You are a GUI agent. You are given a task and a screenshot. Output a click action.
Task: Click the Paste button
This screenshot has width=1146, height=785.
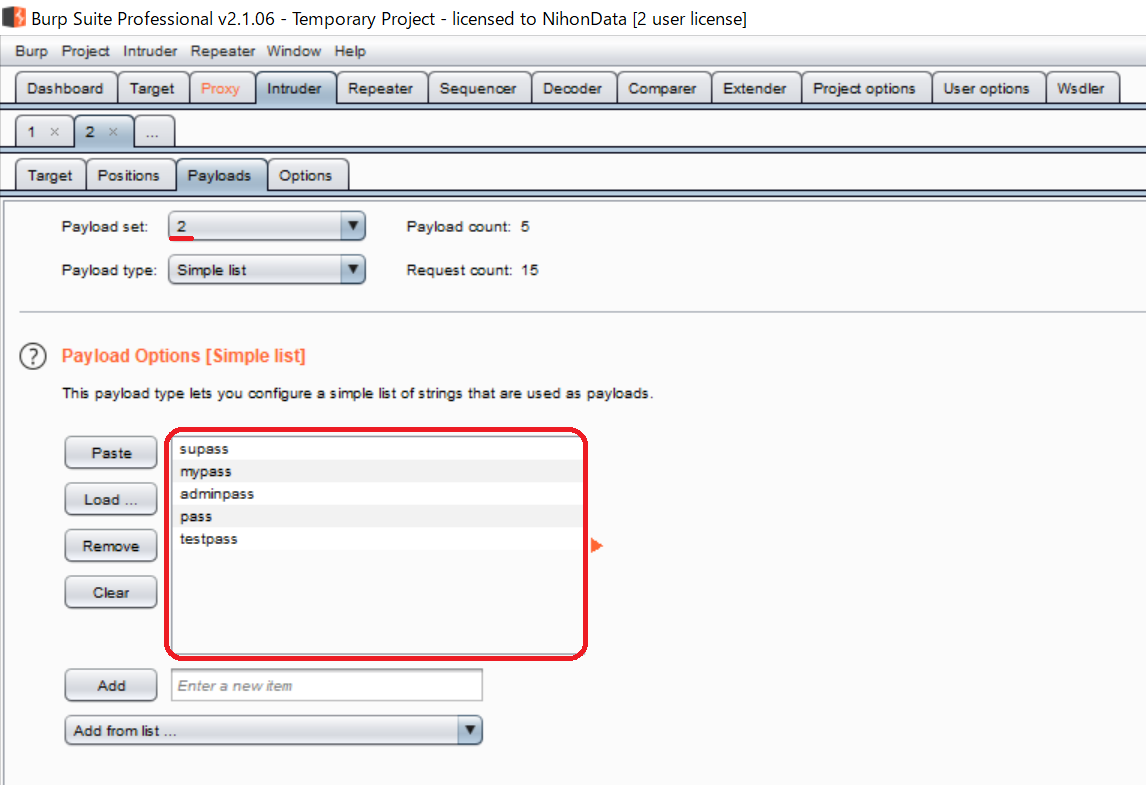pyautogui.click(x=111, y=452)
